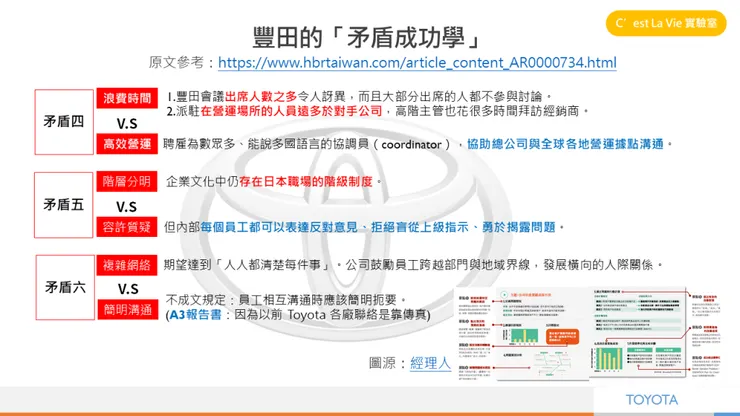Viewport: 740px width, 416px height.
Task: Click the C'est La Vie 實驗室 badge
Action: 666,23
